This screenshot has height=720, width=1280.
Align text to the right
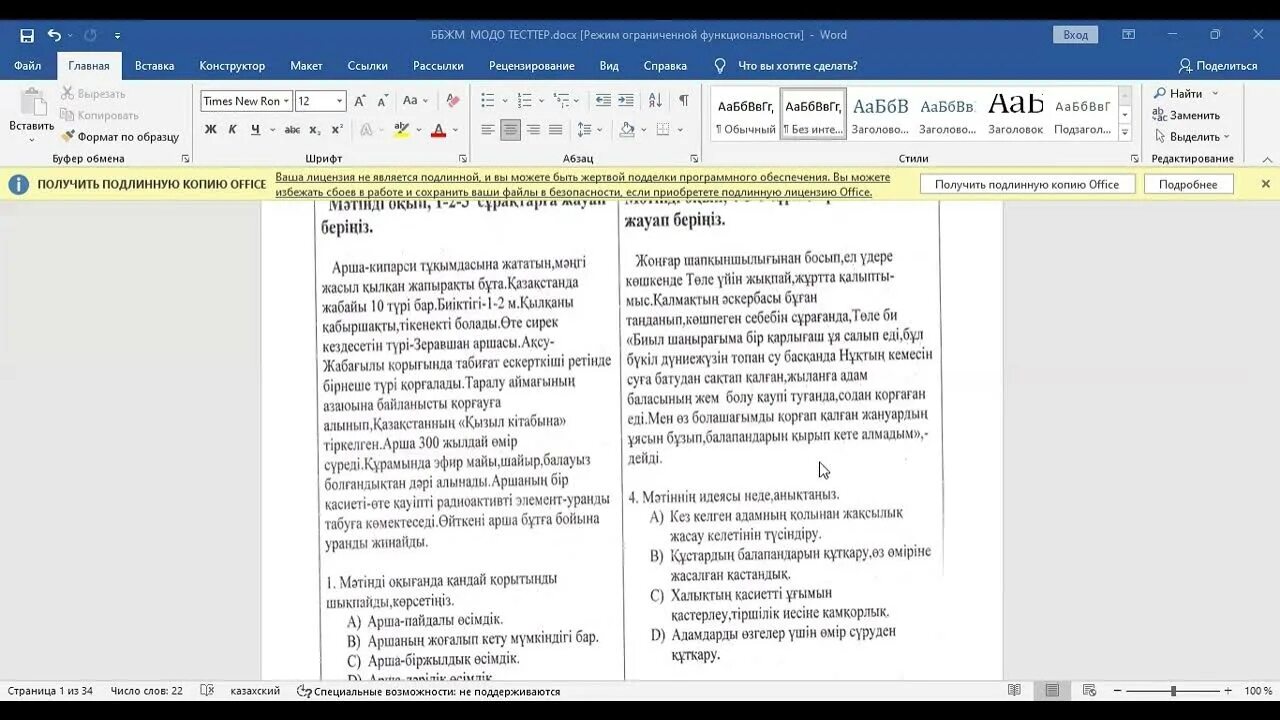(533, 130)
